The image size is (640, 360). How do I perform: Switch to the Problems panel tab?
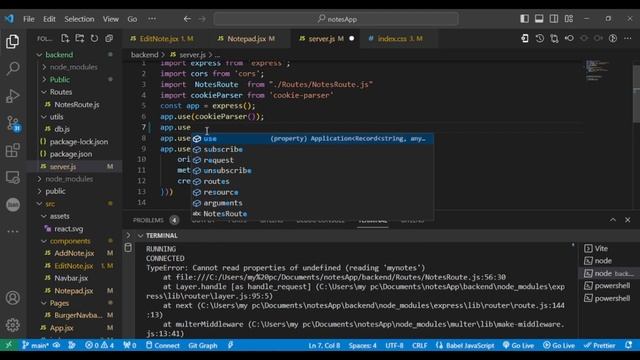coord(148,220)
